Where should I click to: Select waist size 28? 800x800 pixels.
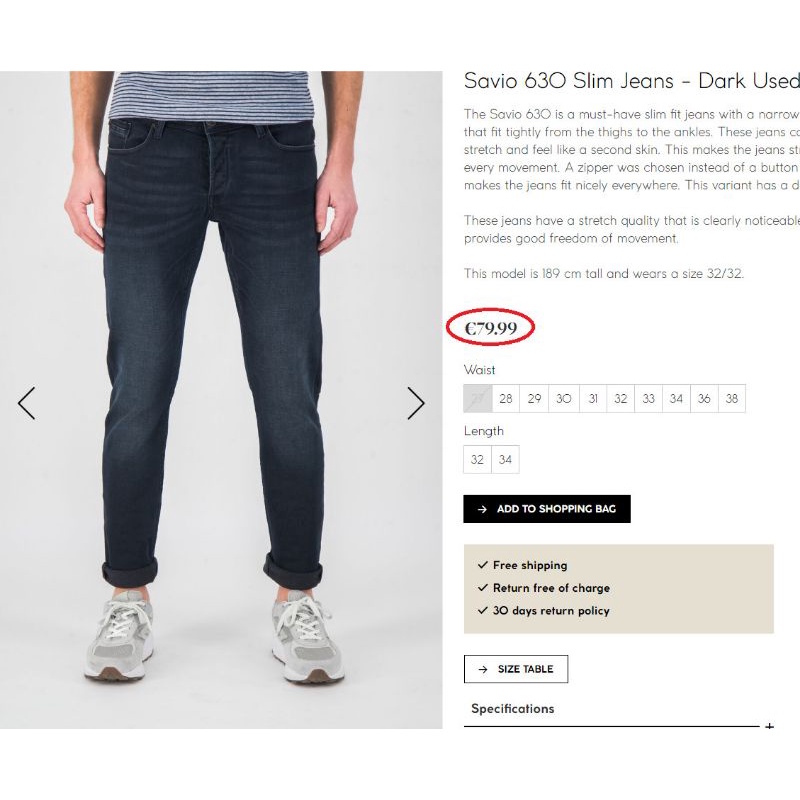(x=506, y=399)
